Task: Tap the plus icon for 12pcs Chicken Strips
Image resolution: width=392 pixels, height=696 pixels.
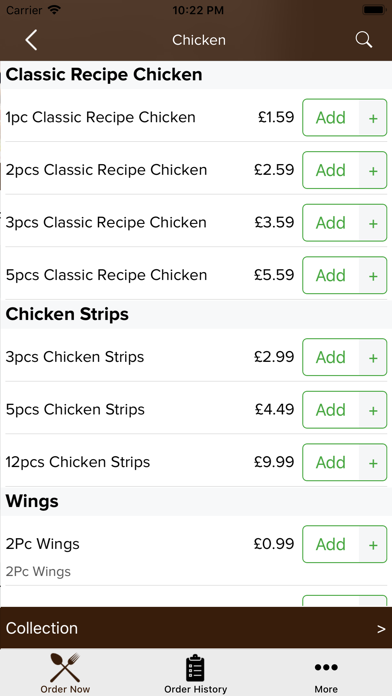Action: coord(373,462)
